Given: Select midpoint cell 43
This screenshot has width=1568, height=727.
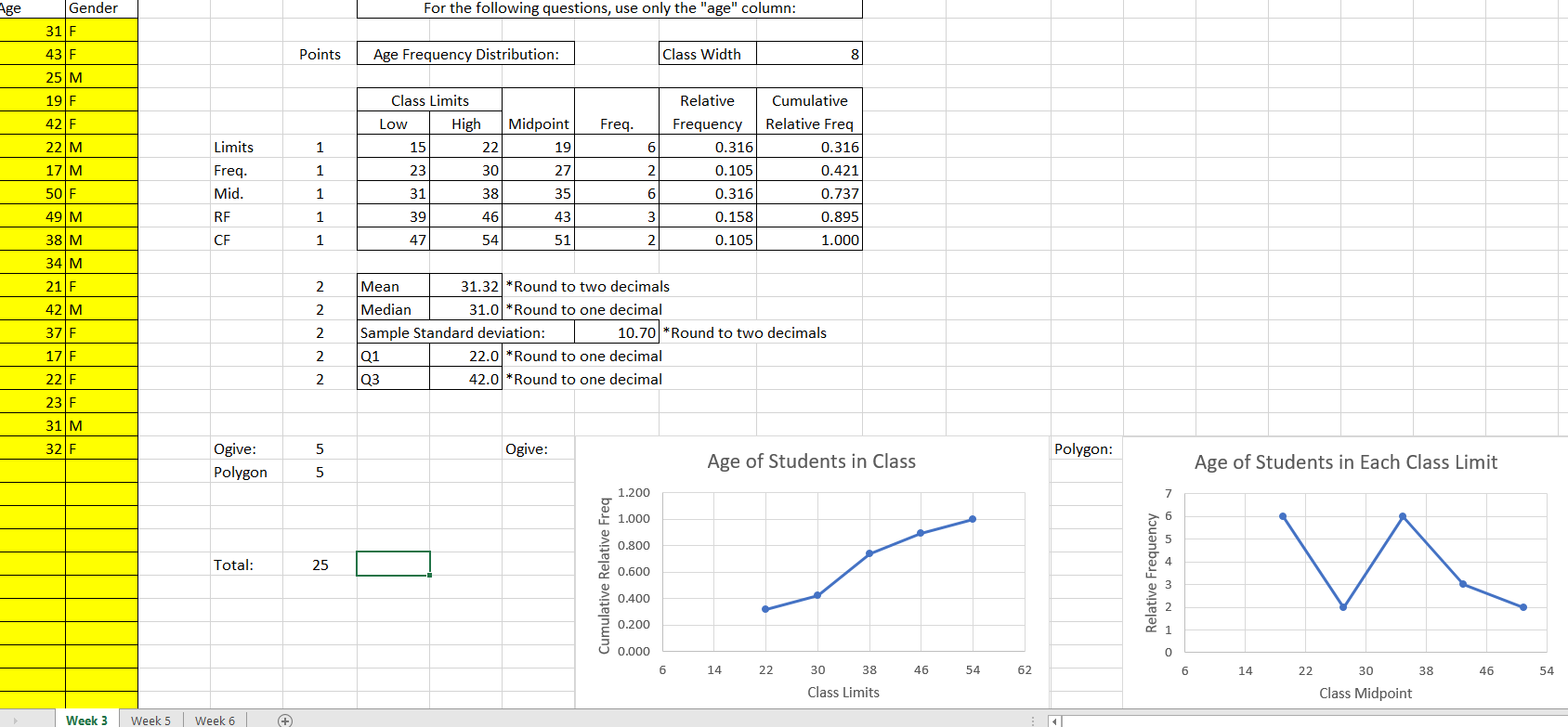Looking at the screenshot, I should coord(539,216).
